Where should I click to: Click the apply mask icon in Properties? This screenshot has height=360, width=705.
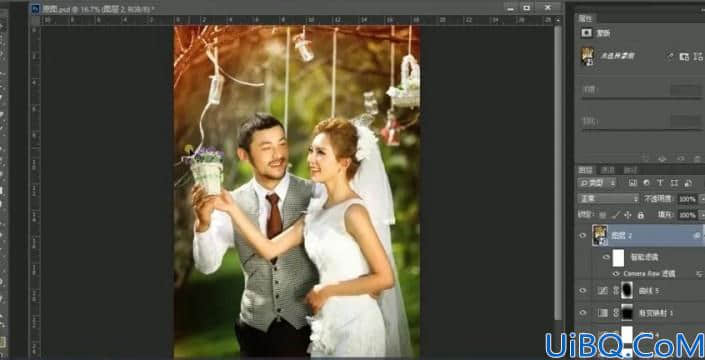662,158
